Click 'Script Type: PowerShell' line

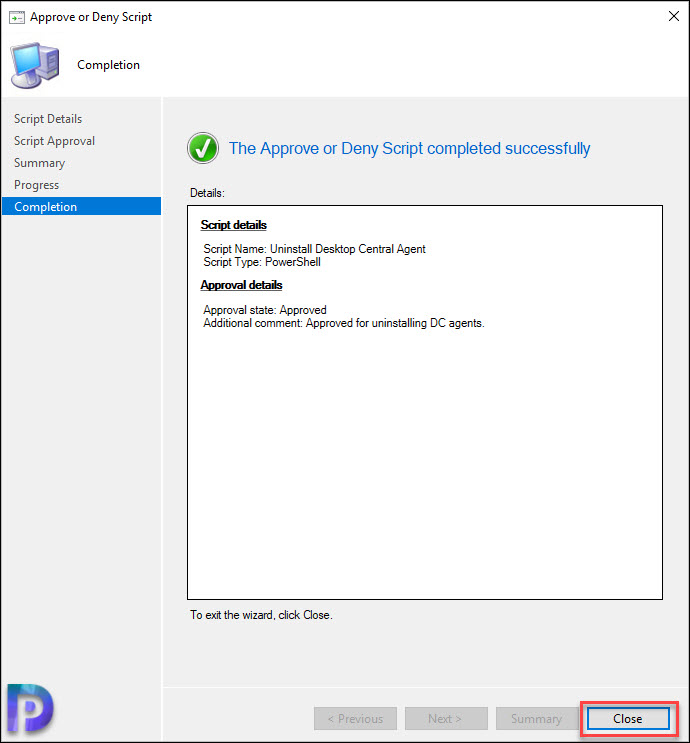point(262,262)
